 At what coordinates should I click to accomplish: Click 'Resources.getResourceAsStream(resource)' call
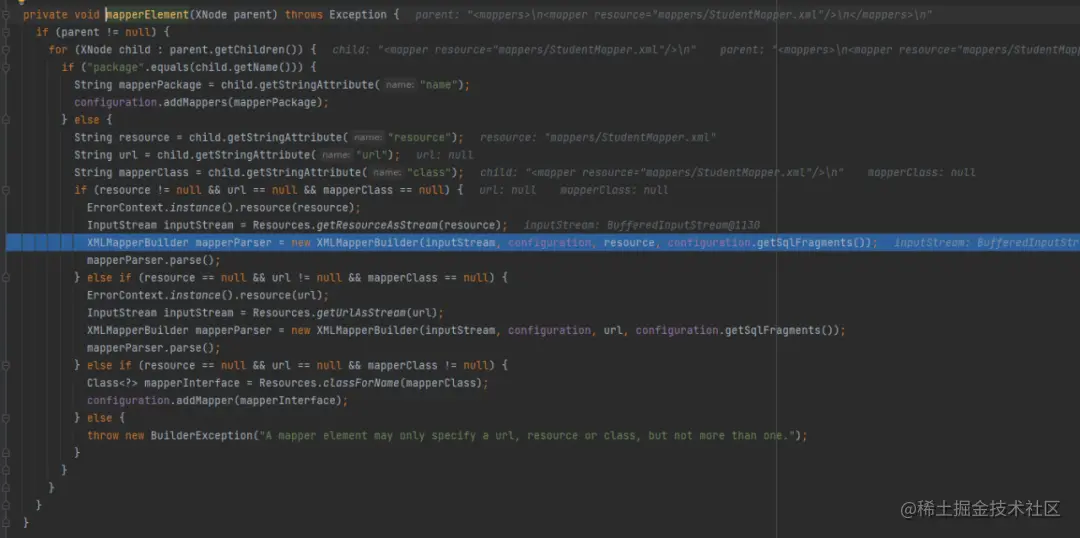[x=377, y=225]
